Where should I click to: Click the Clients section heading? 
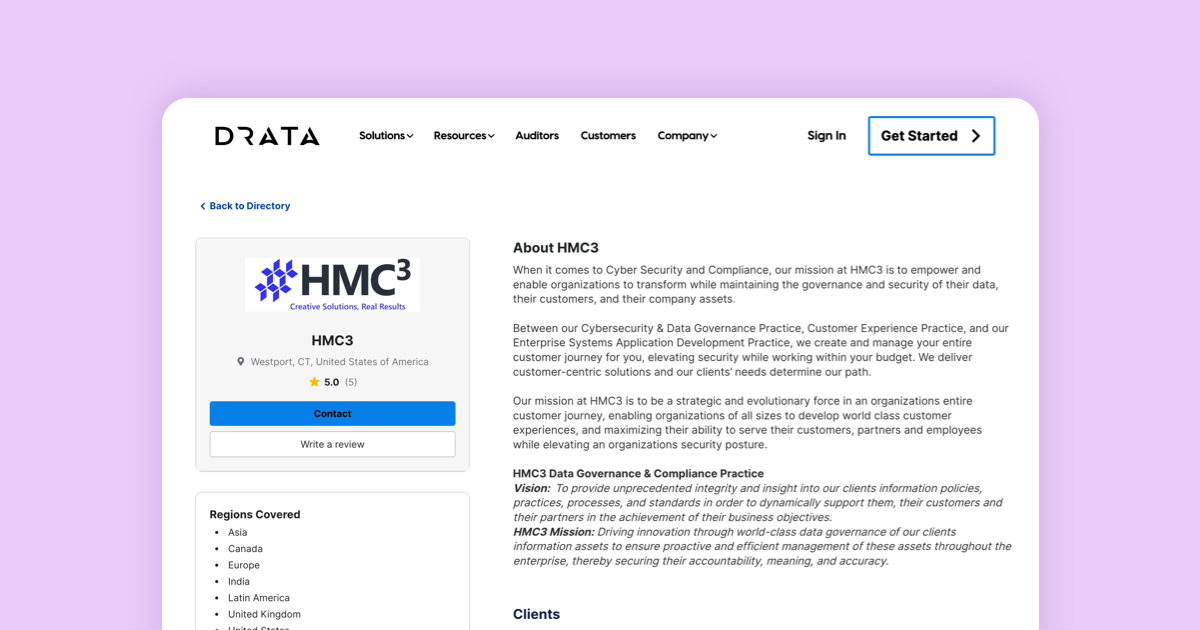[536, 614]
